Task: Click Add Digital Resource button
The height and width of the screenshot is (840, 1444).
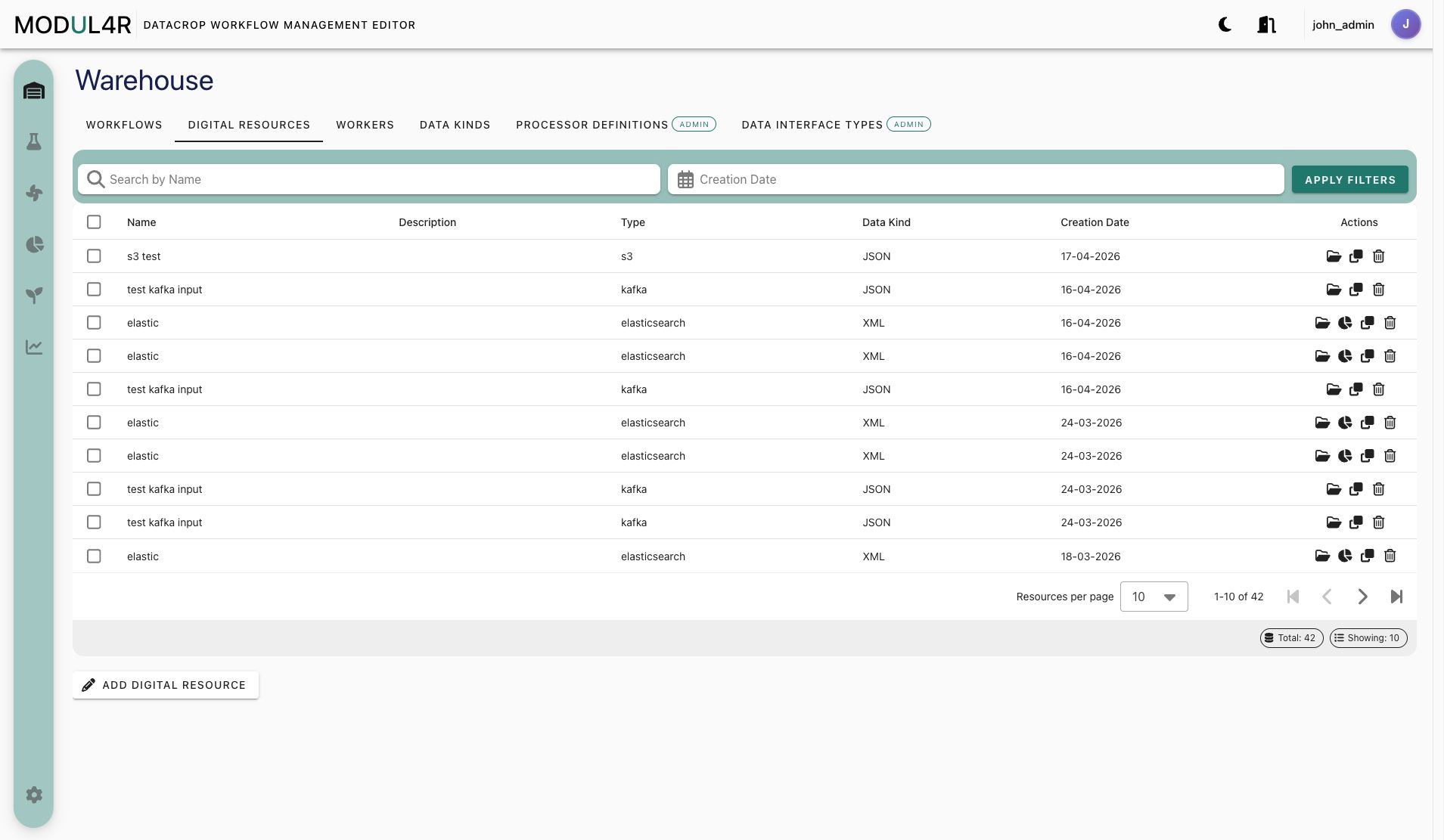Action: [165, 685]
